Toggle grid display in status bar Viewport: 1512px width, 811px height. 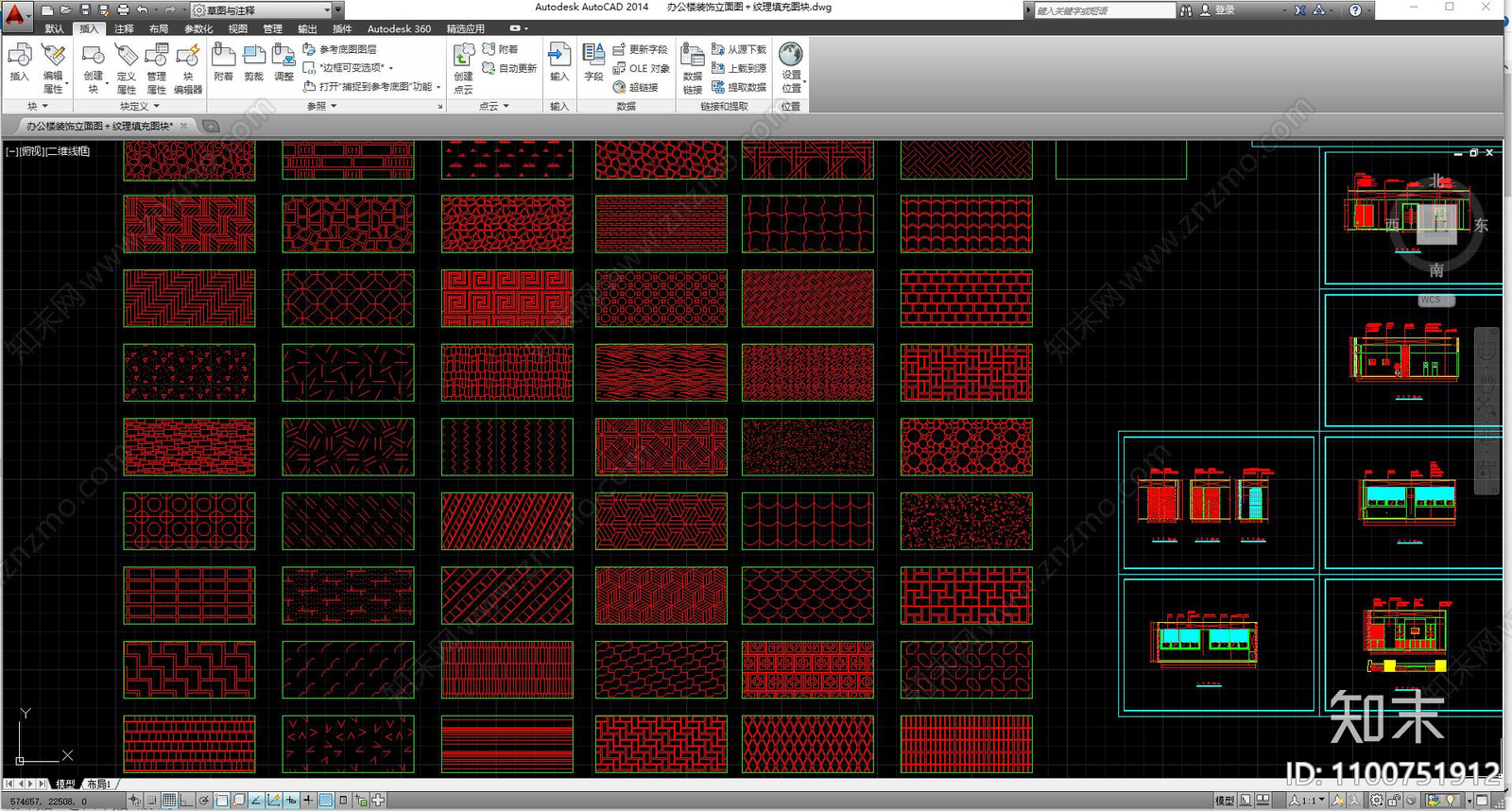pyautogui.click(x=170, y=801)
